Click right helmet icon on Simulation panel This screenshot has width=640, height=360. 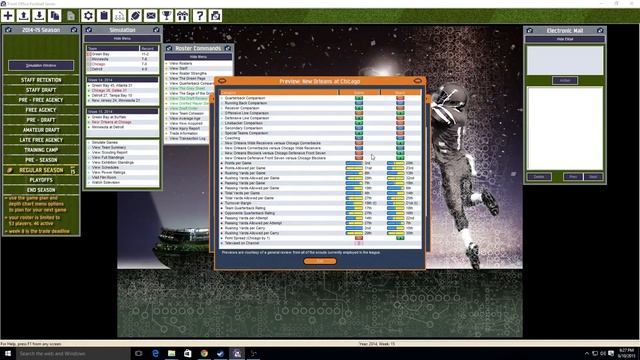[156, 30]
